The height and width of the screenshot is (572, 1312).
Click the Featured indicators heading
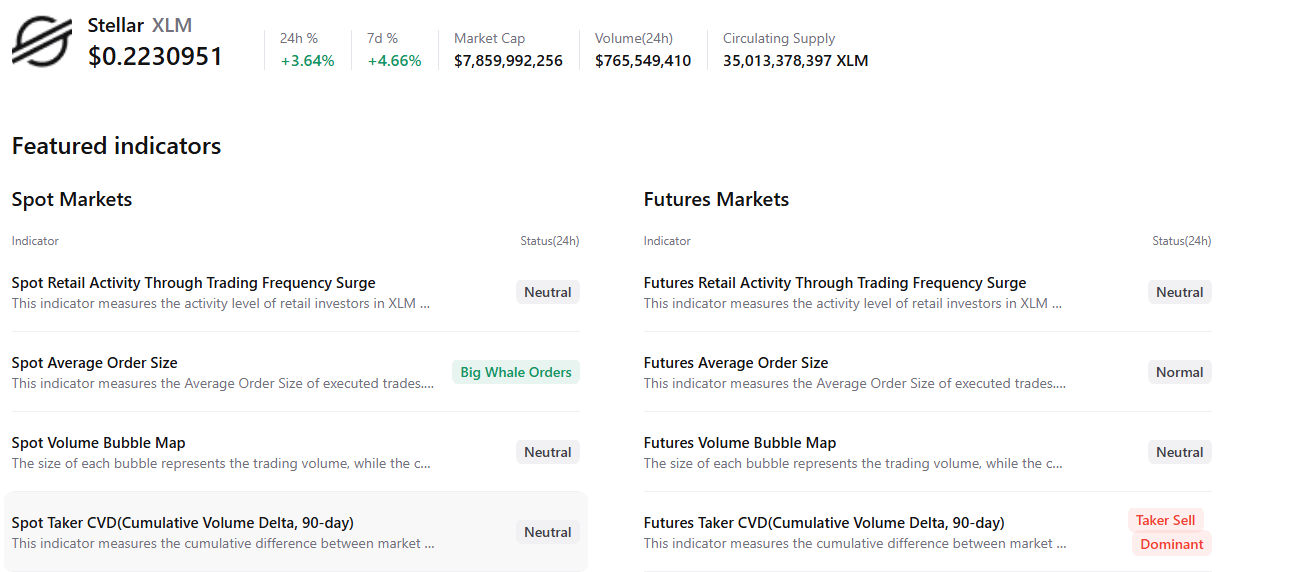(x=116, y=146)
